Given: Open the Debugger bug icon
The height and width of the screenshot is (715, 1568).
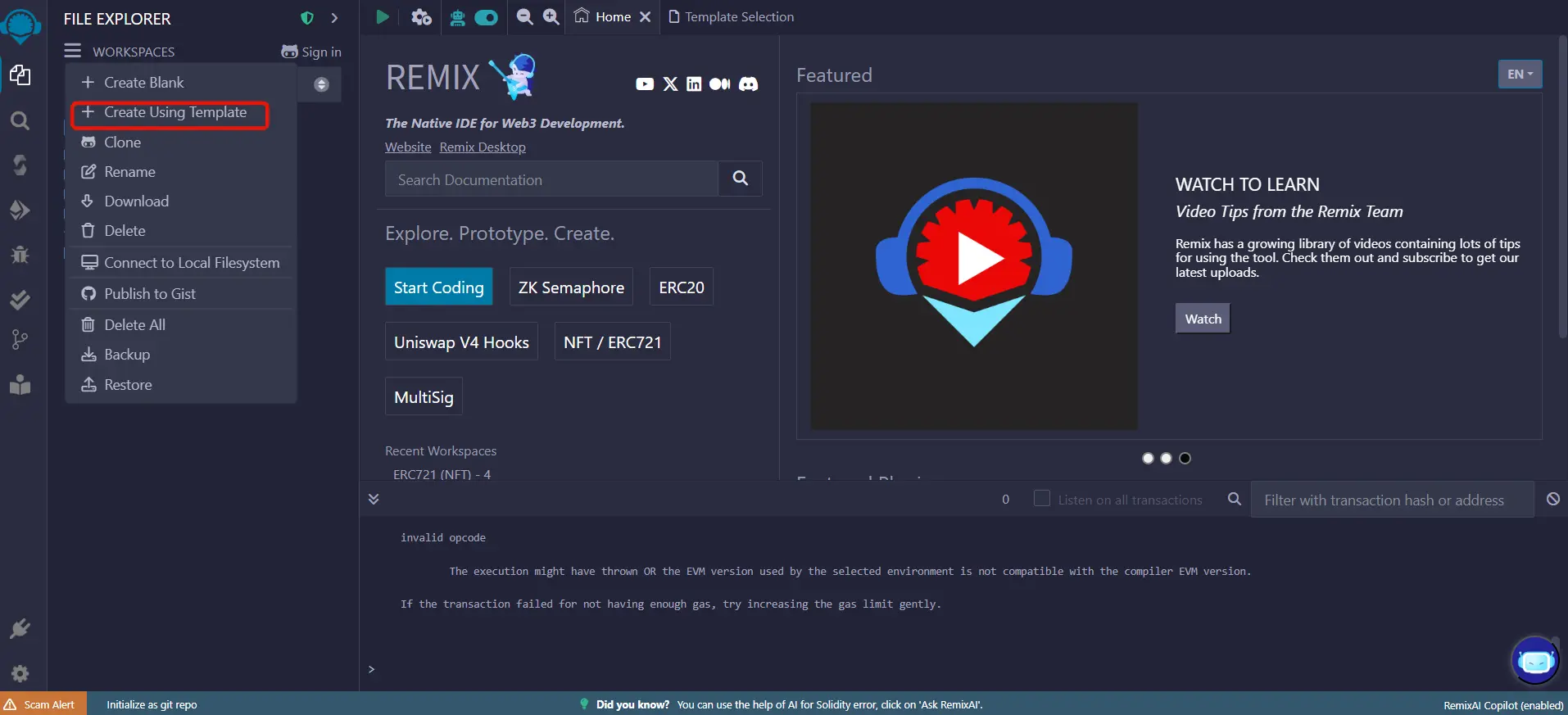Looking at the screenshot, I should (20, 255).
